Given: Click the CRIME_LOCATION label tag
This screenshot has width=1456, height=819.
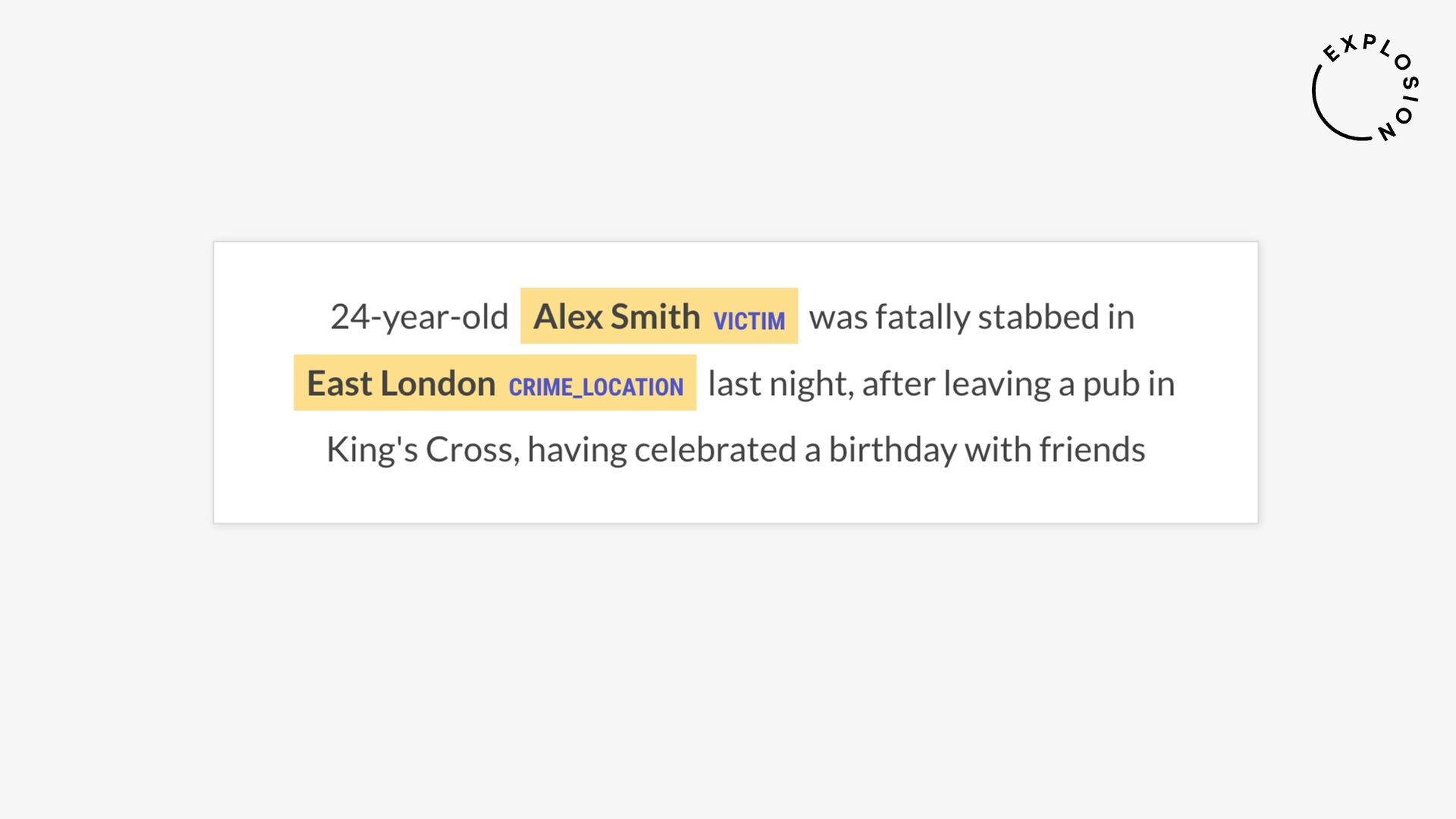Looking at the screenshot, I should [595, 388].
